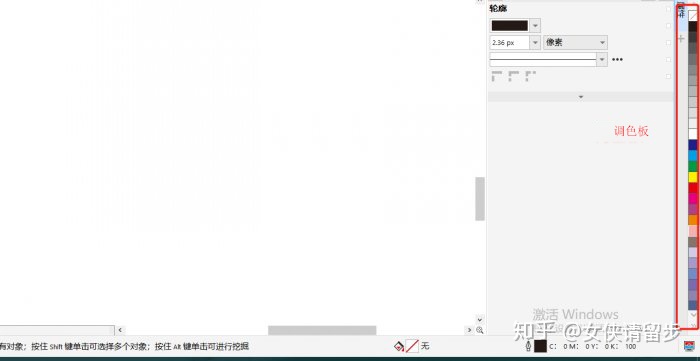
Task: Pick the orange palette swatch
Action: click(x=693, y=220)
